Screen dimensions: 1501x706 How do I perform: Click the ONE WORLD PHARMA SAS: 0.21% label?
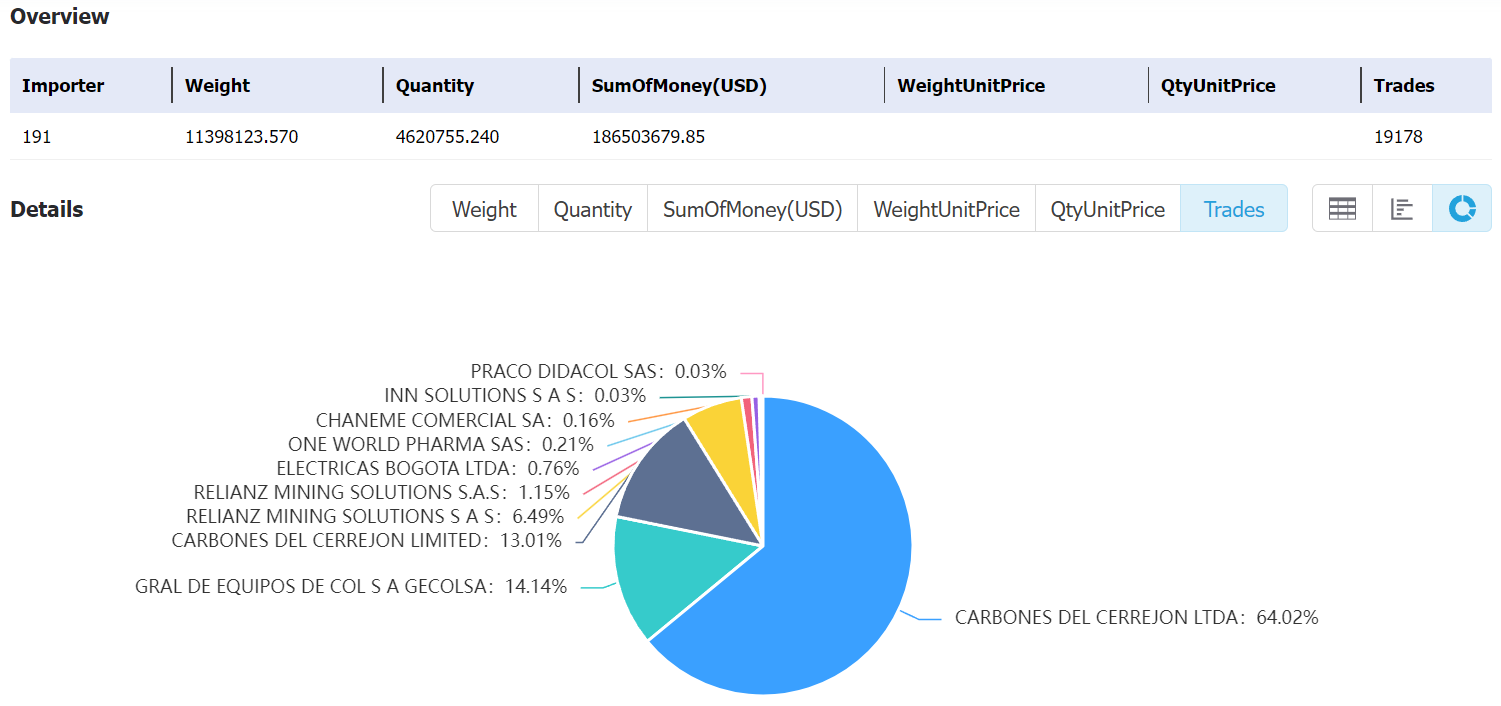pos(441,443)
